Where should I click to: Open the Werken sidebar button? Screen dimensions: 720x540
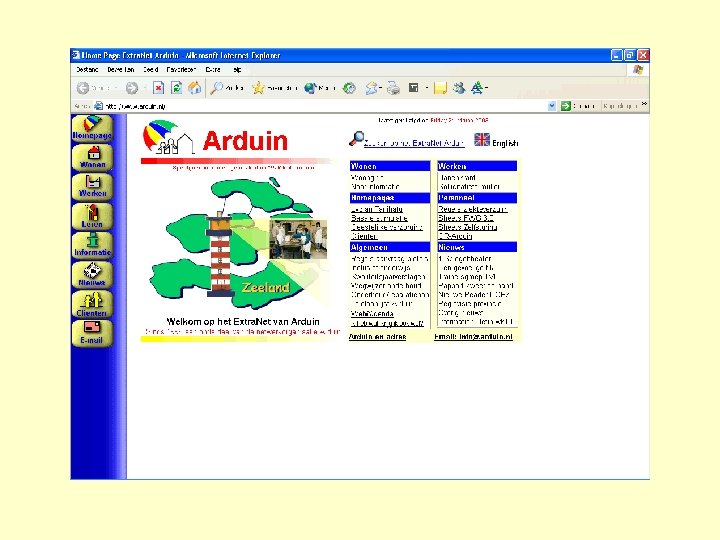pos(92,187)
